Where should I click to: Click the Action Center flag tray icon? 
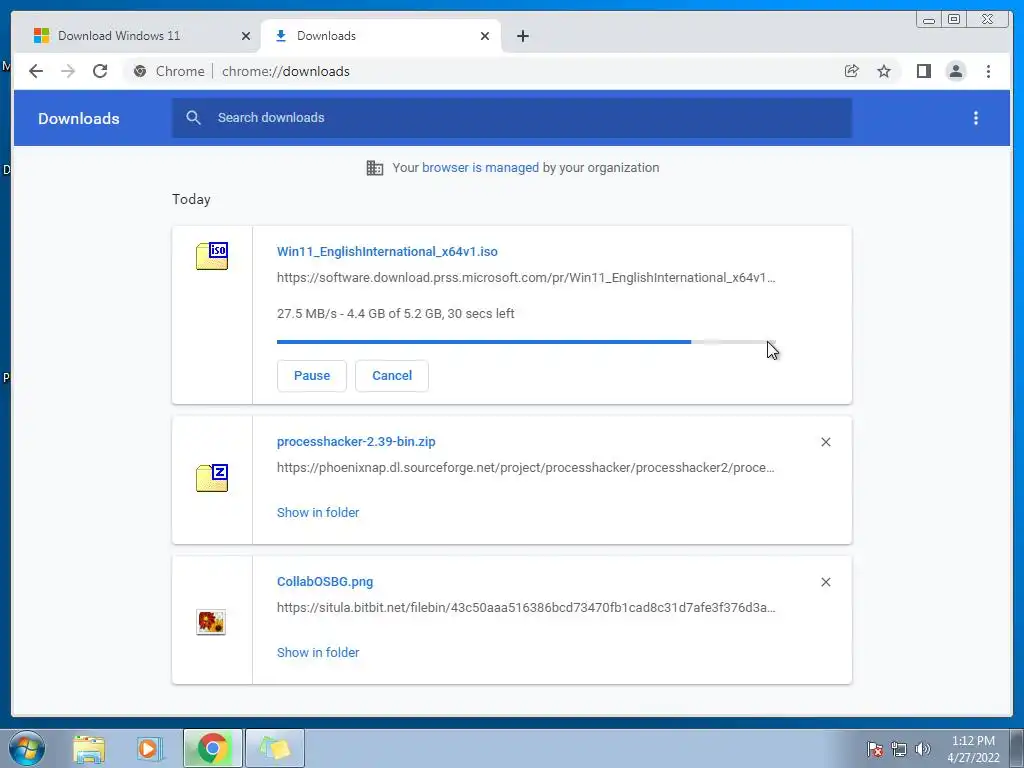874,749
